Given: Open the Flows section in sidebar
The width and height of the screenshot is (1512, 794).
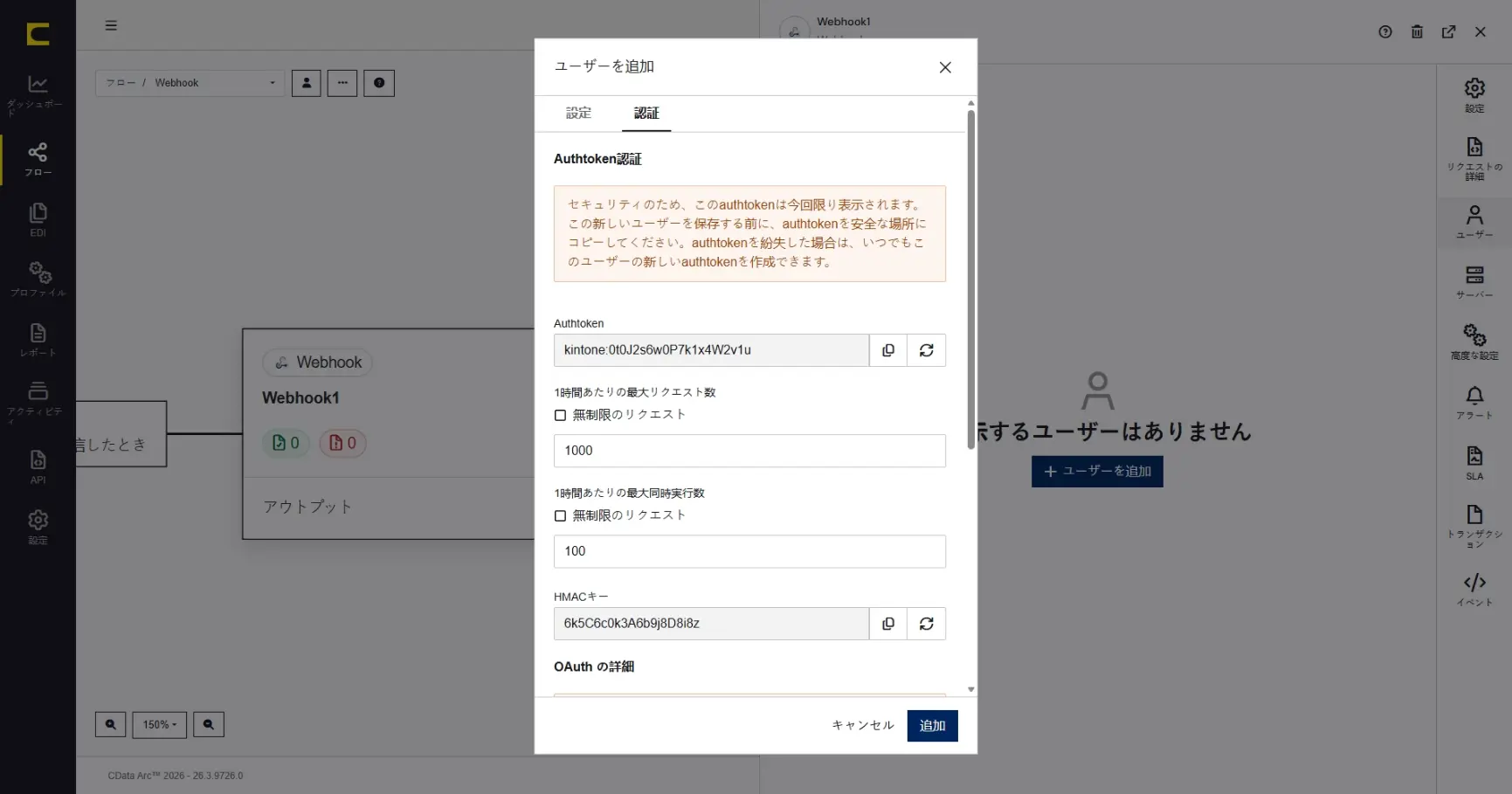Looking at the screenshot, I should click(38, 159).
